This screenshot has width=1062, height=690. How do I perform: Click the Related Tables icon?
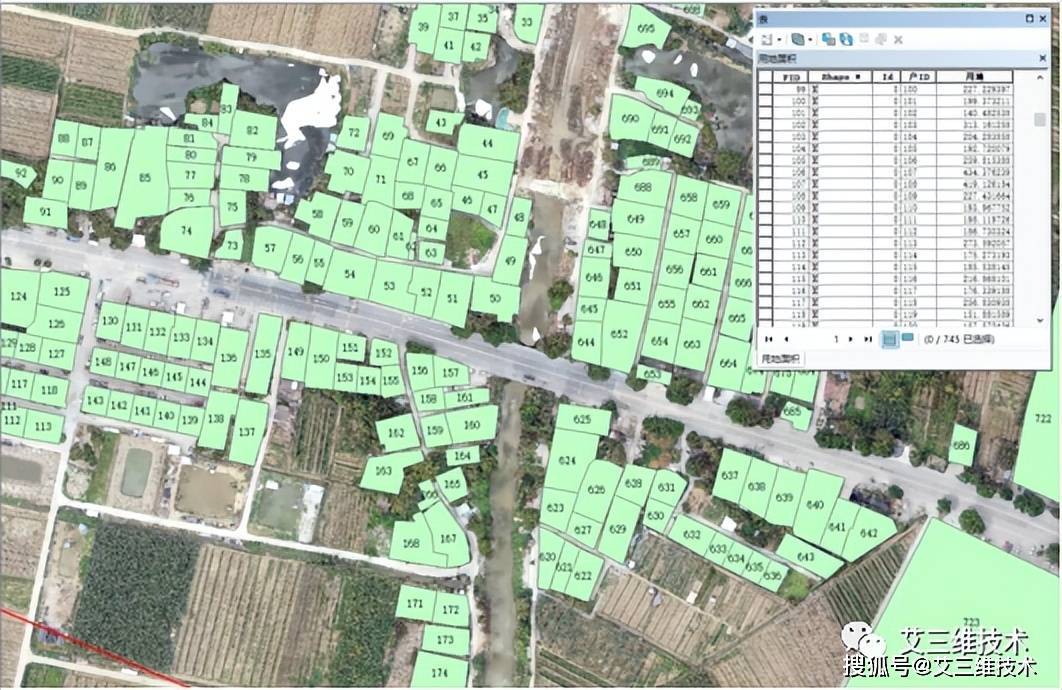click(800, 39)
